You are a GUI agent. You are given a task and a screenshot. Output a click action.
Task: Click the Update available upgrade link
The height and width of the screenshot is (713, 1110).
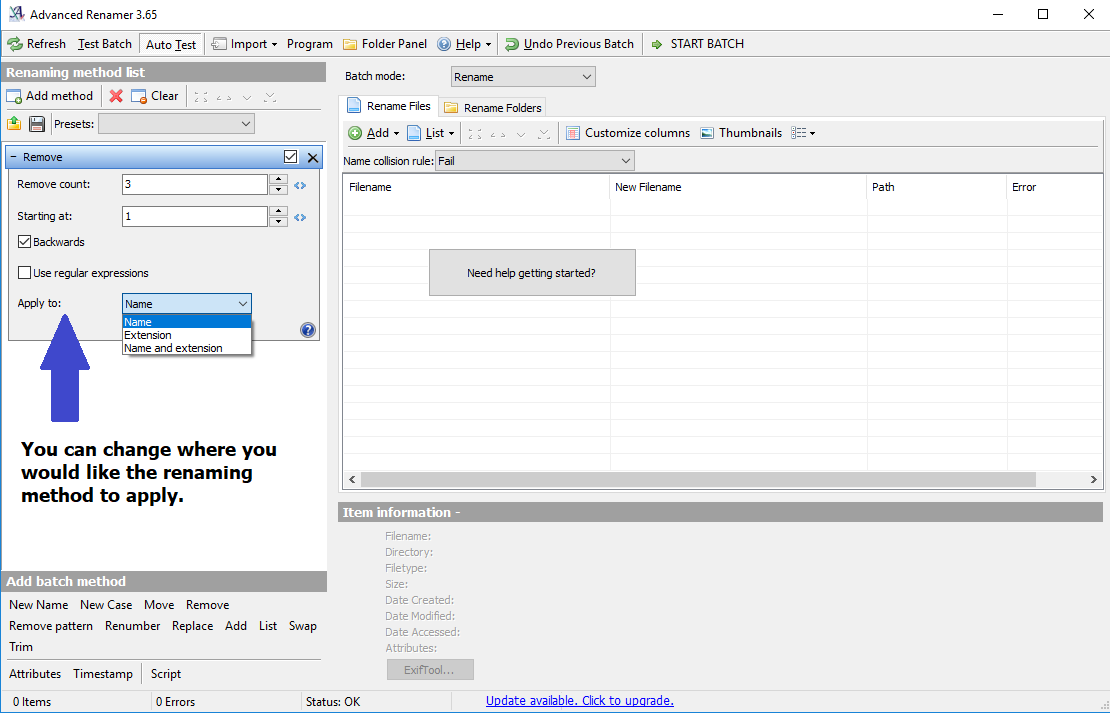tap(579, 701)
